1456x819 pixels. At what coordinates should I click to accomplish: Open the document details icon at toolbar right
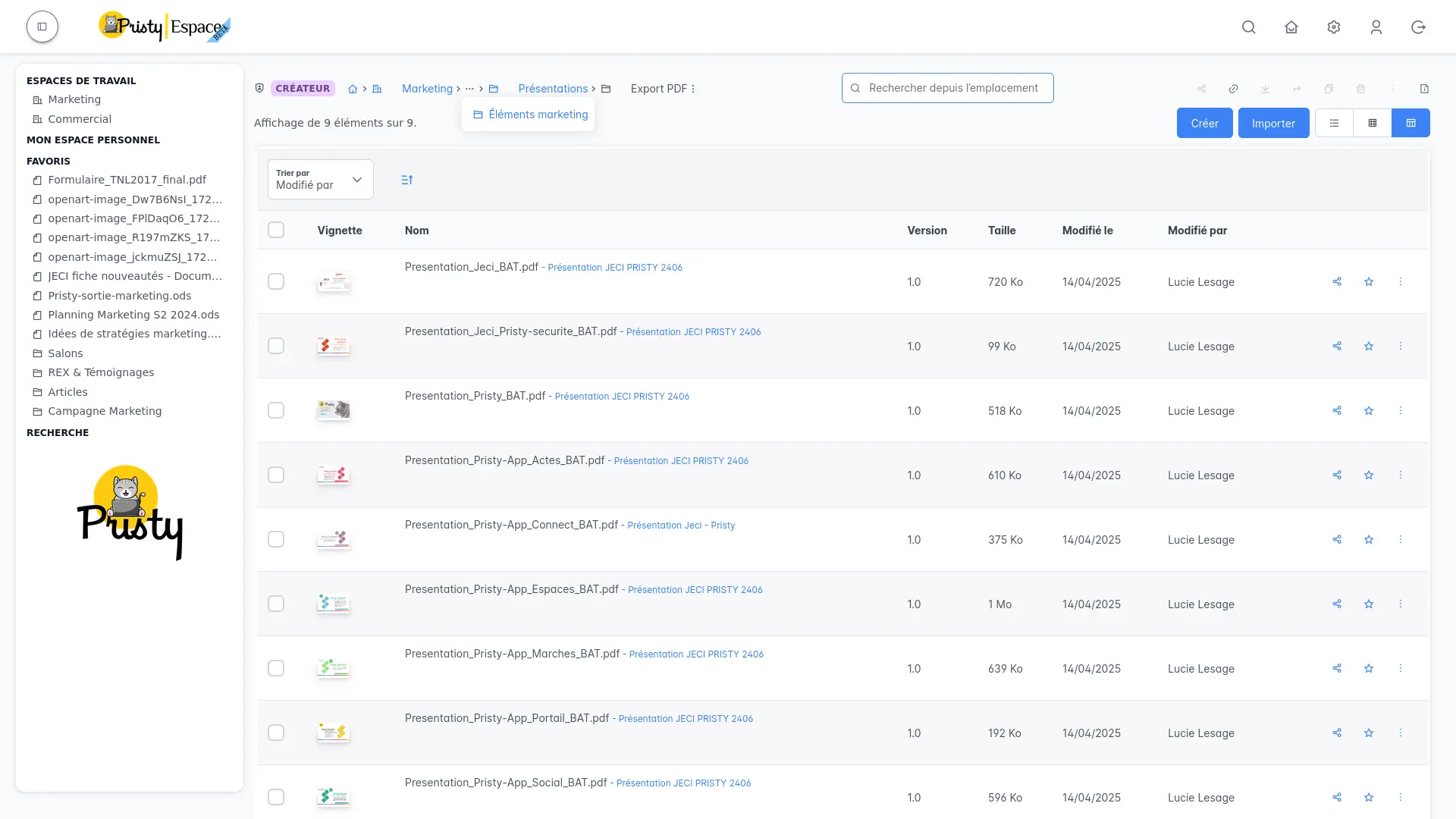[1425, 89]
